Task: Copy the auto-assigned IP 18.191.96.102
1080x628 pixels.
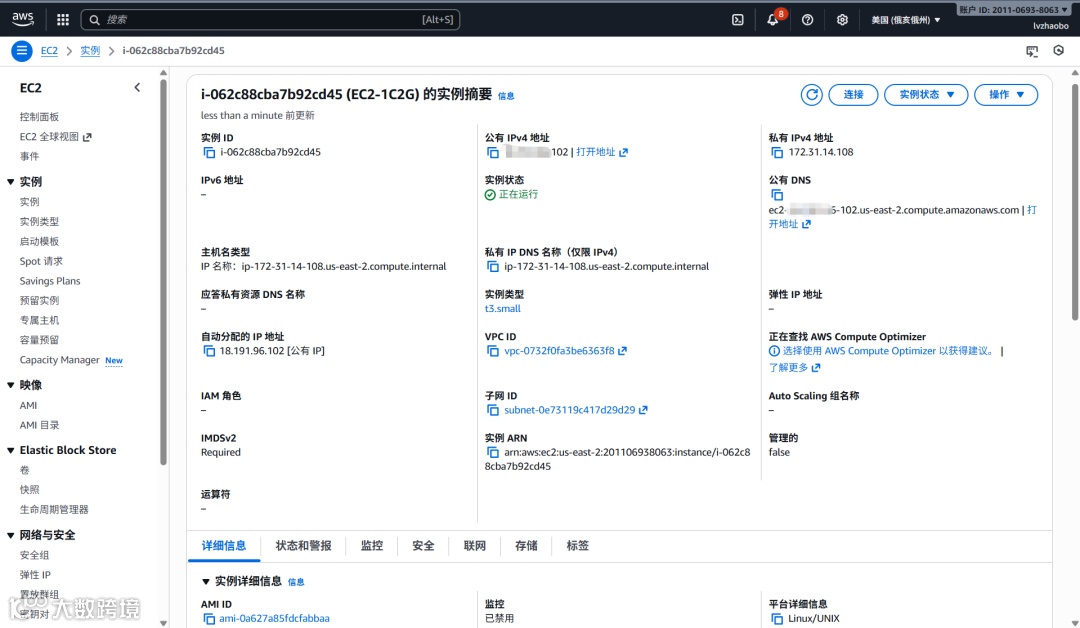Action: (x=209, y=351)
